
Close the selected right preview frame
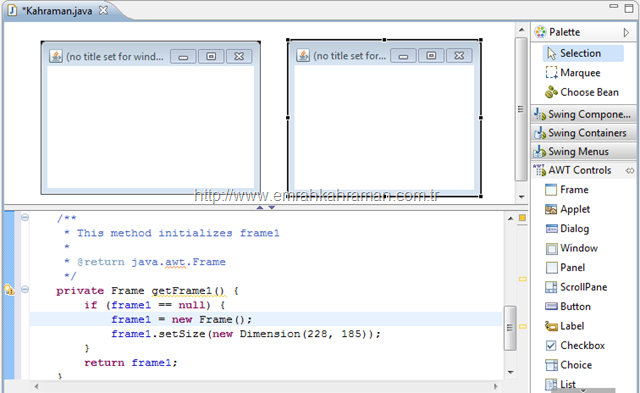coord(459,56)
